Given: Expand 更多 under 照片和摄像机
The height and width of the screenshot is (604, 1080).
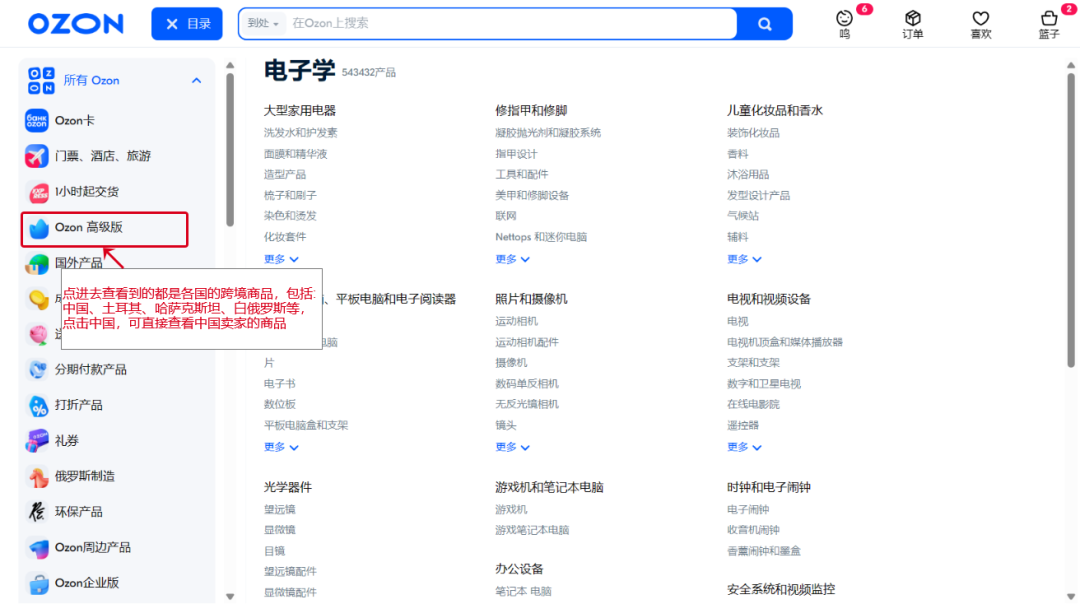Looking at the screenshot, I should coord(512,448).
